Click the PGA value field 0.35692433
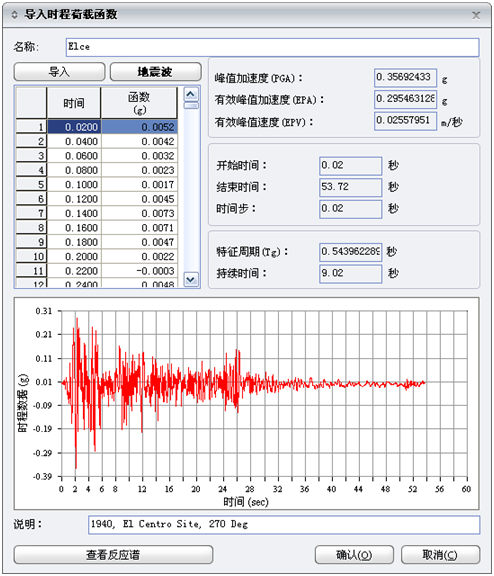494x576 pixels. tap(405, 78)
